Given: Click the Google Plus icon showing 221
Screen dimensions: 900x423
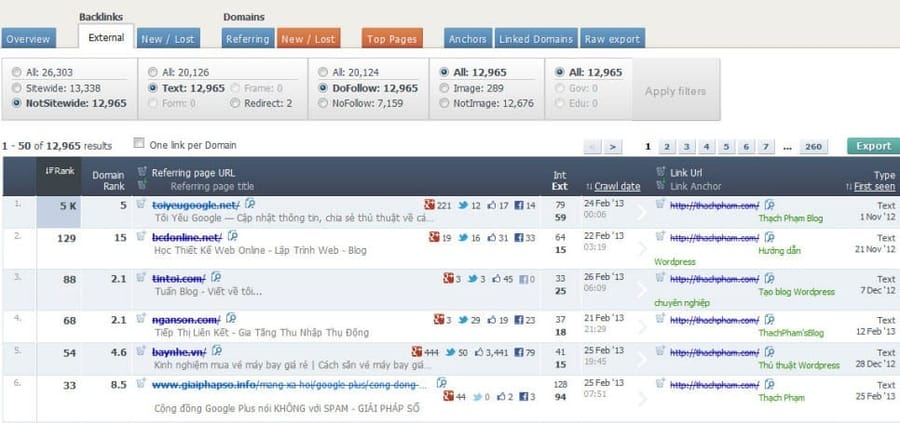Looking at the screenshot, I should coord(429,205).
